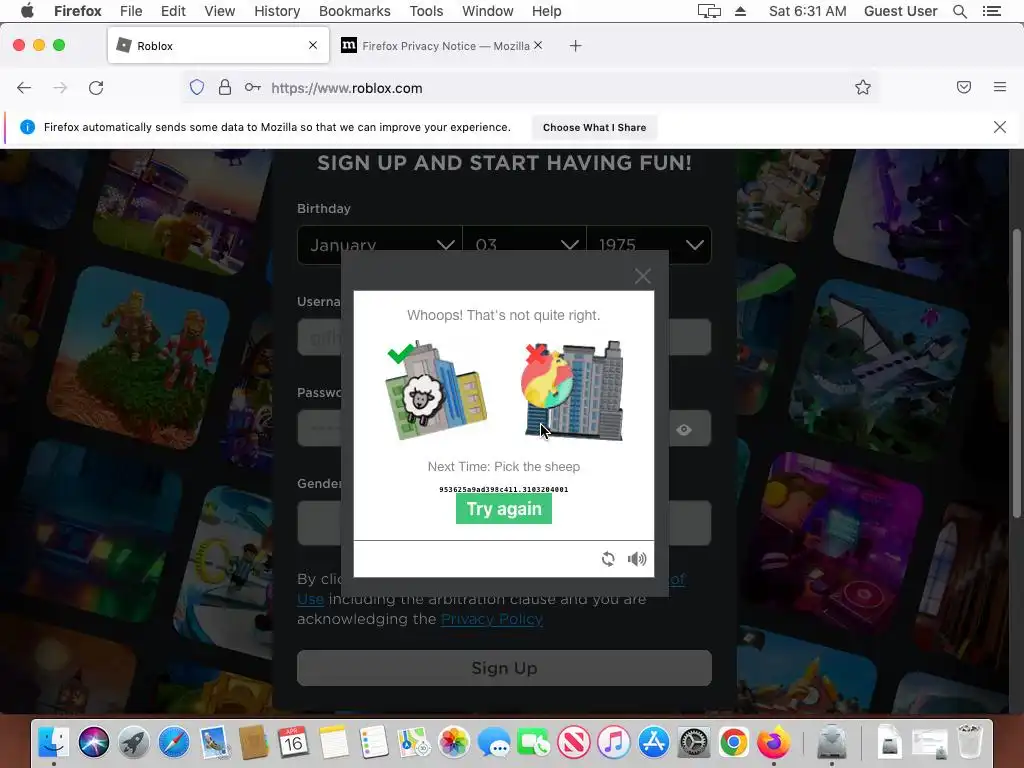Expand the birthday day dropdown
This screenshot has height=768, width=1024.
[x=524, y=245]
